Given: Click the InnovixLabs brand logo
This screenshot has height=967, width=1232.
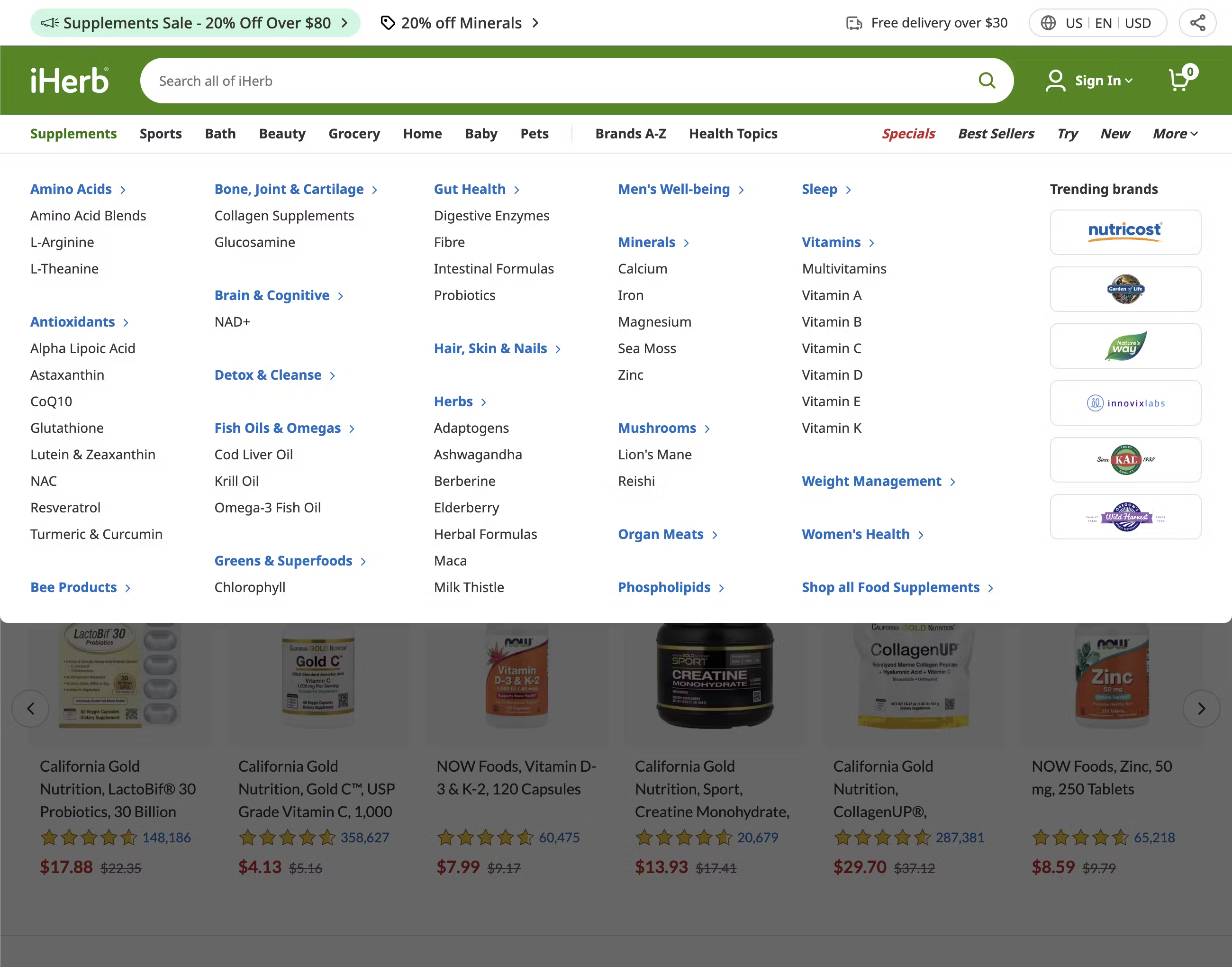Looking at the screenshot, I should tap(1125, 403).
